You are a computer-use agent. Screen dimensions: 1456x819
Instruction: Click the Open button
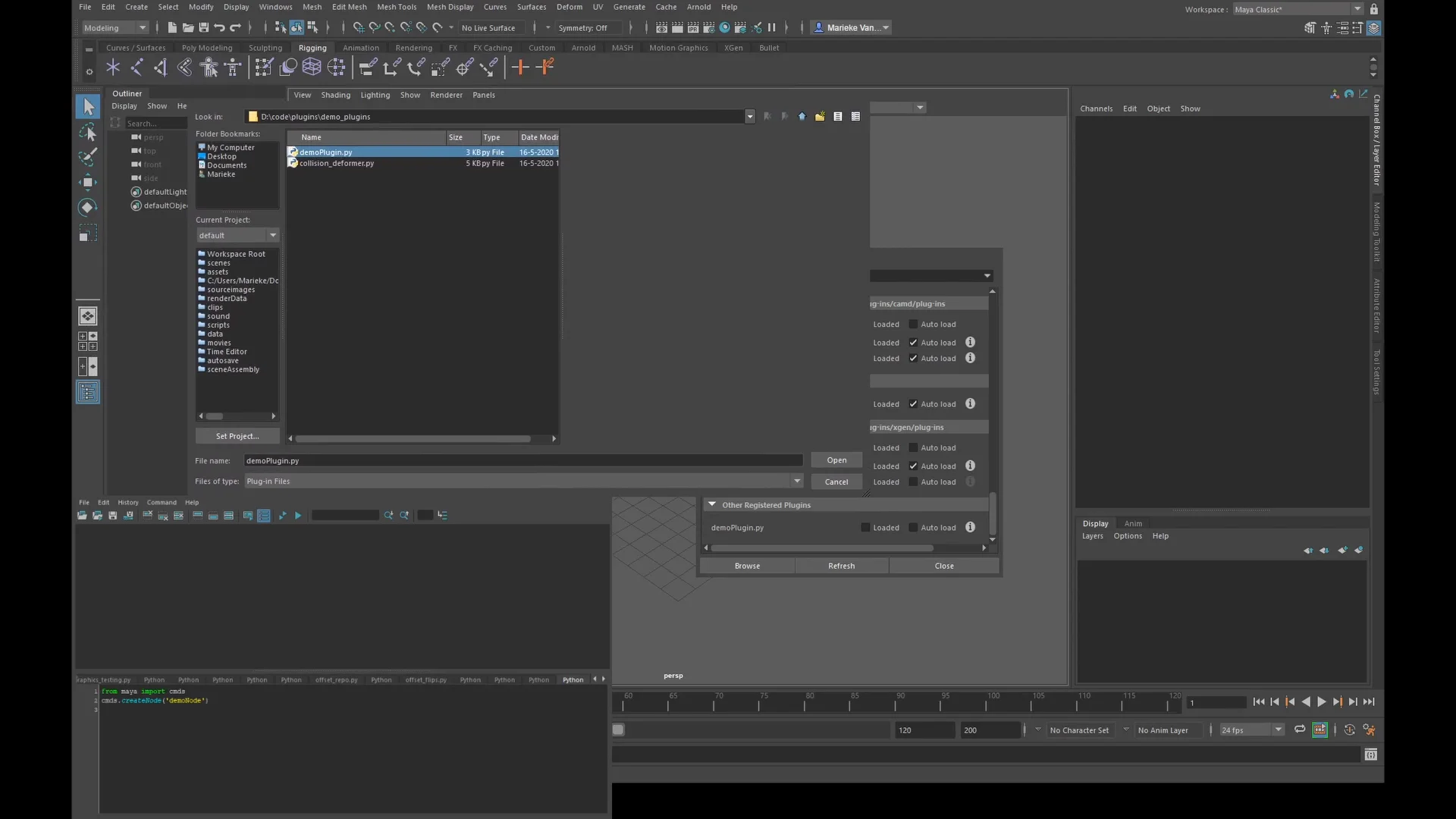tap(836, 460)
